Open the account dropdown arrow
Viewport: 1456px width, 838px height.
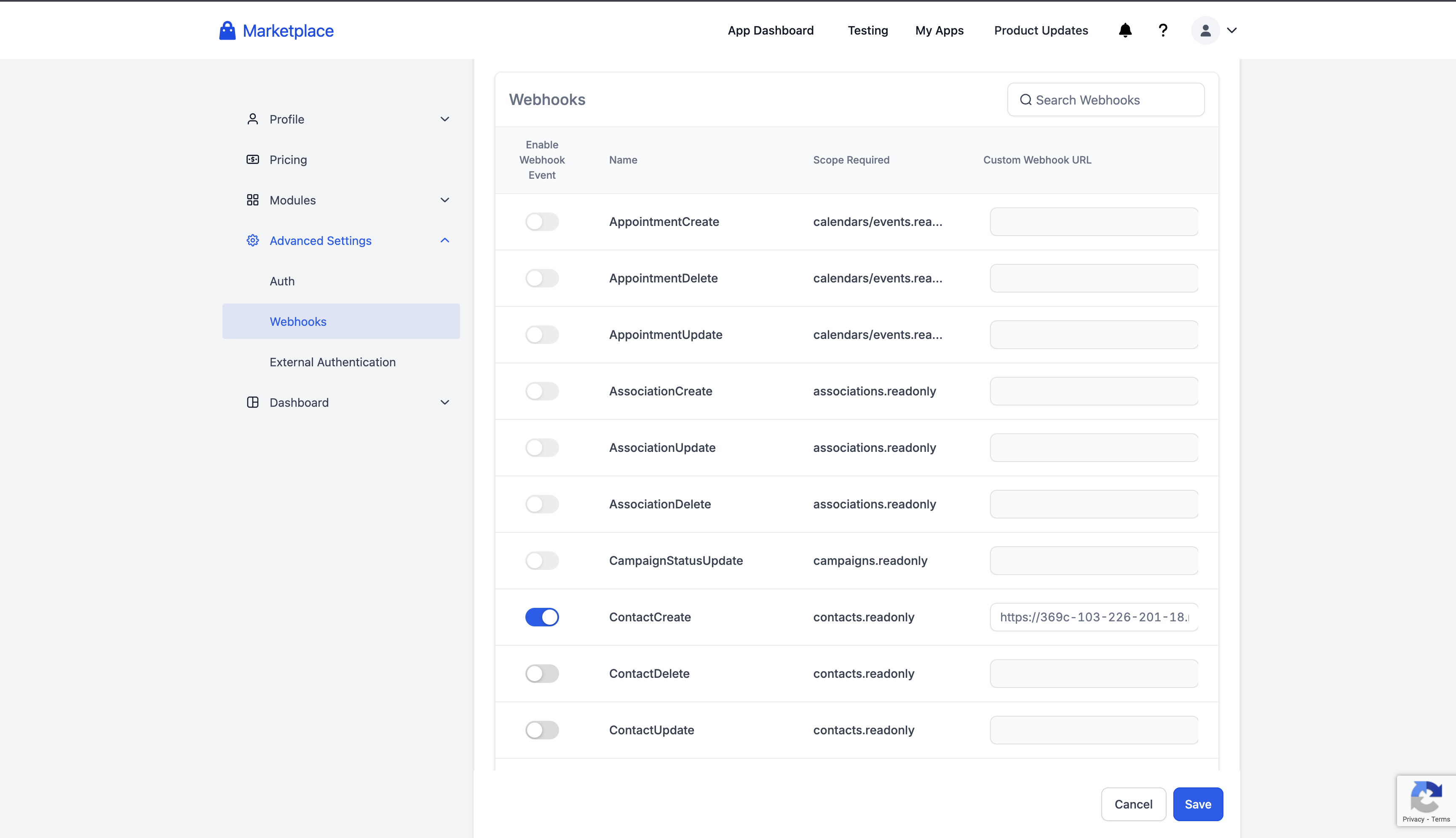point(1232,30)
